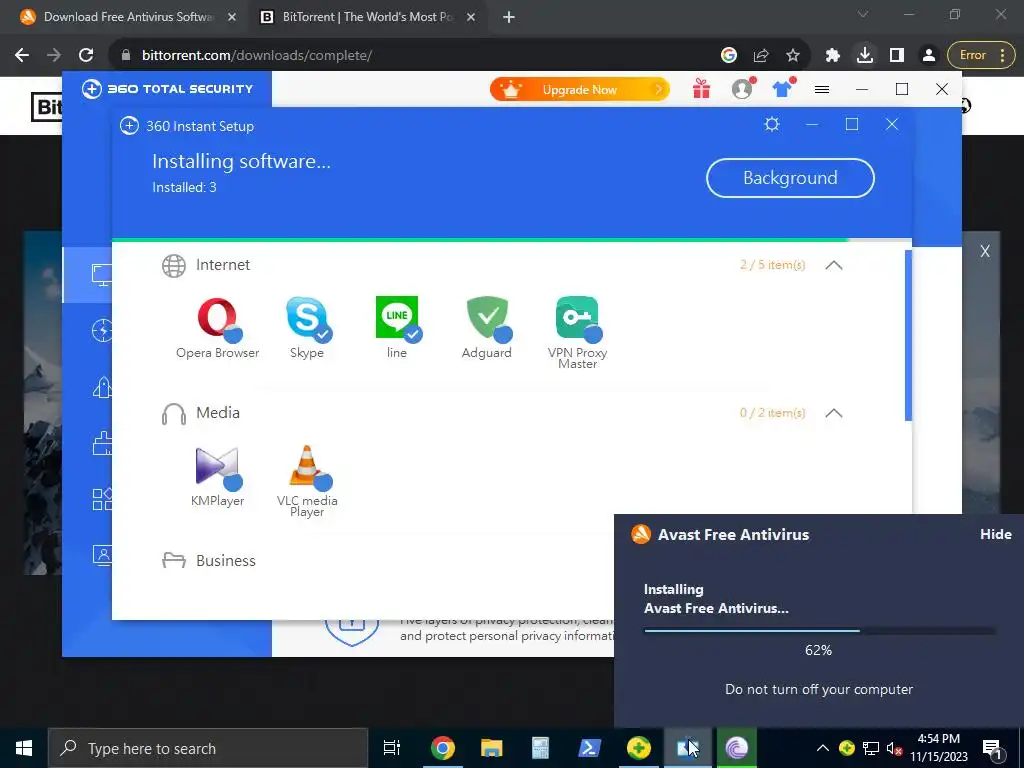Open the toolbox grid icon in 360 sidebar
Image resolution: width=1024 pixels, height=768 pixels.
point(101,500)
